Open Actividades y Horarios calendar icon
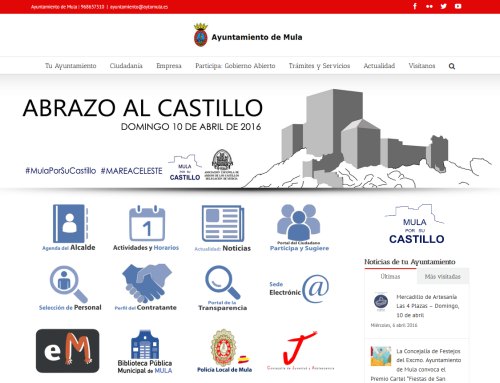The height and width of the screenshot is (383, 500). 146,228
